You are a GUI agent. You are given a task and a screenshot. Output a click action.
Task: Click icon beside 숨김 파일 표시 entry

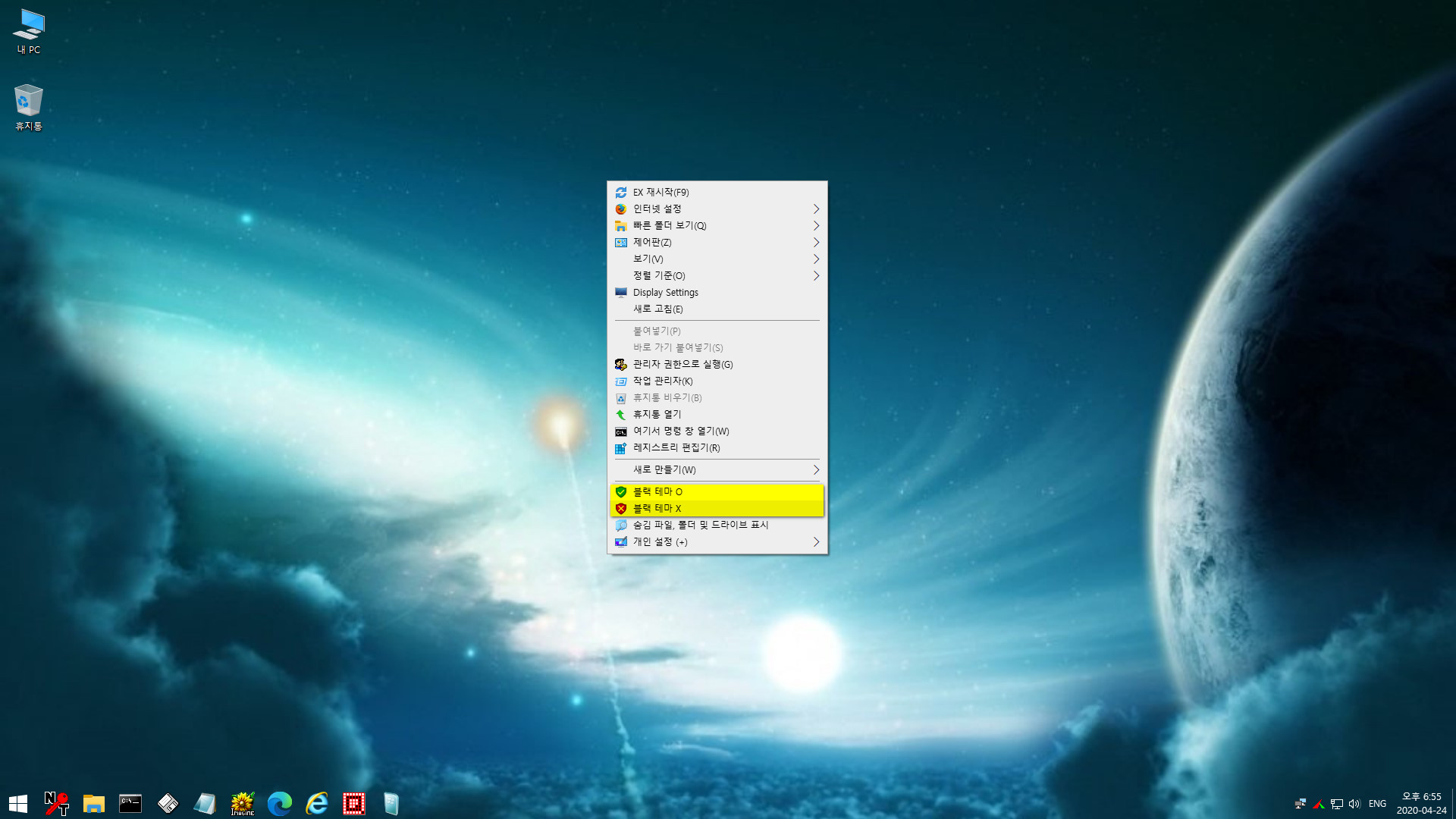pyautogui.click(x=621, y=526)
